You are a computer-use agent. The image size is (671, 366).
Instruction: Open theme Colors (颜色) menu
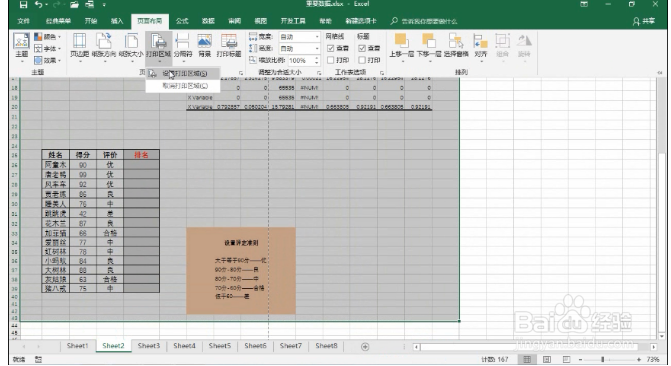[x=47, y=37]
